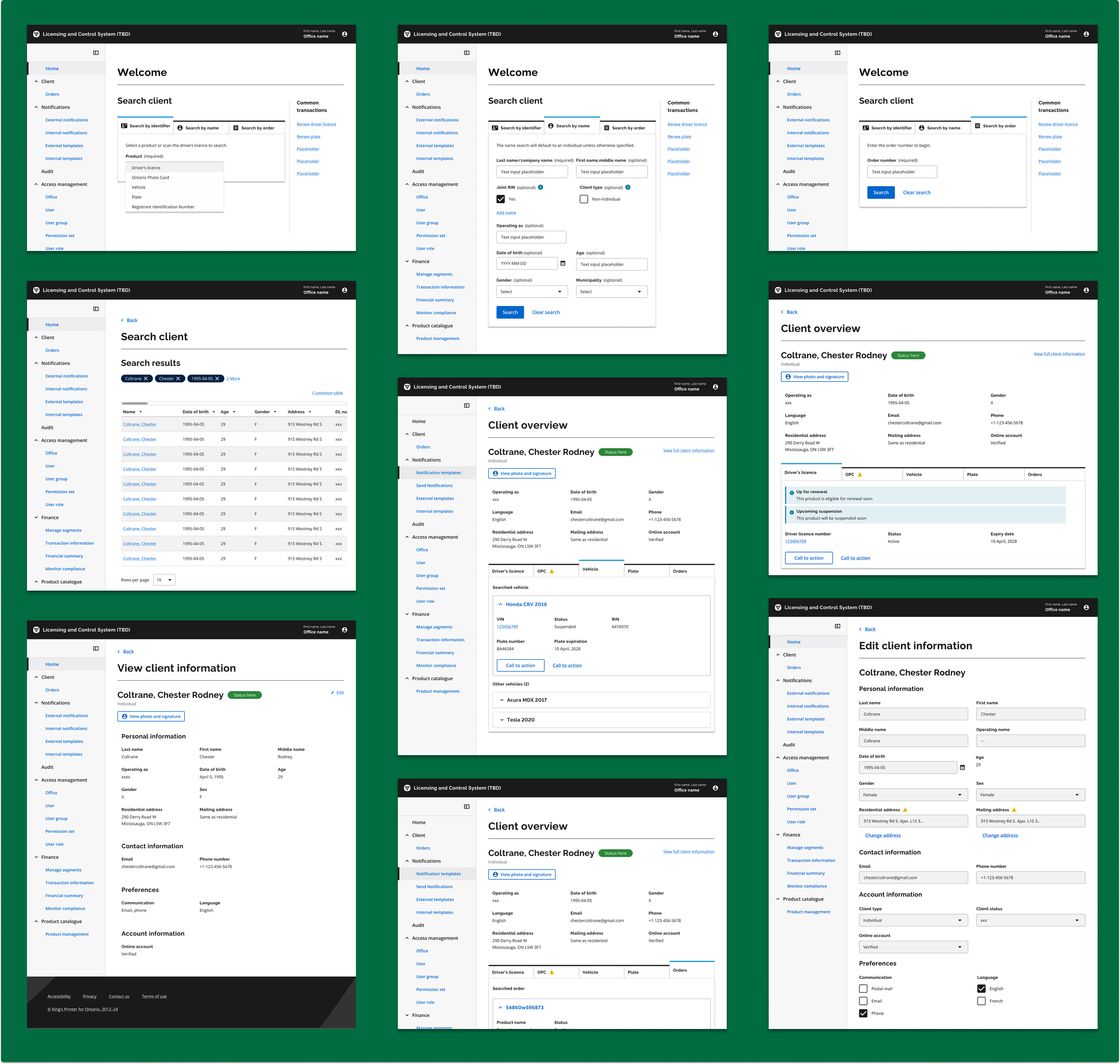
Task: Select Registrant Identification Number product option
Action: coord(163,207)
